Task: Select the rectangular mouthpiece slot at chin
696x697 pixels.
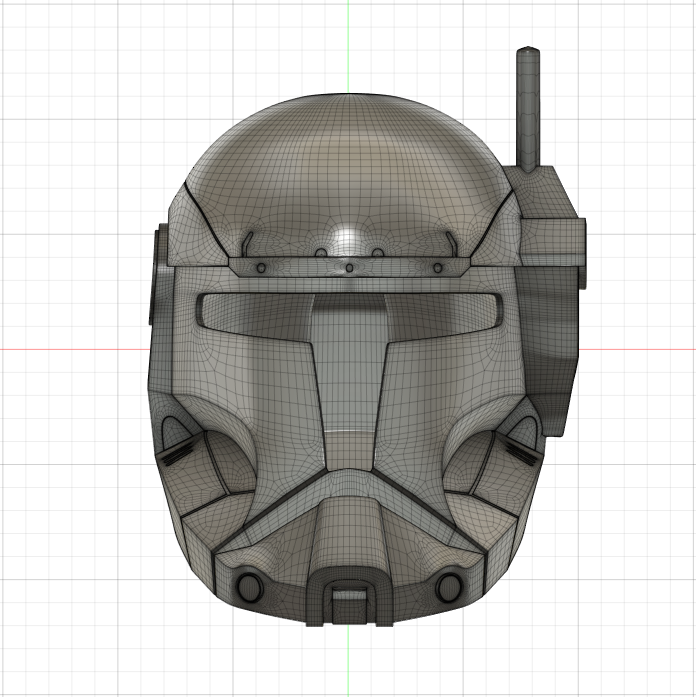Action: [x=349, y=605]
